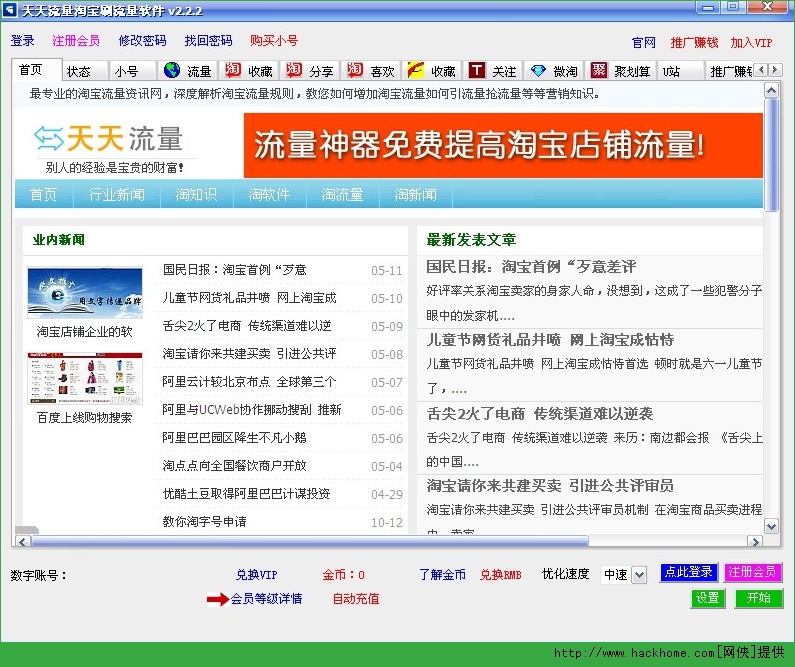
Task: Click the 注册会员 link at top
Action: click(x=76, y=41)
